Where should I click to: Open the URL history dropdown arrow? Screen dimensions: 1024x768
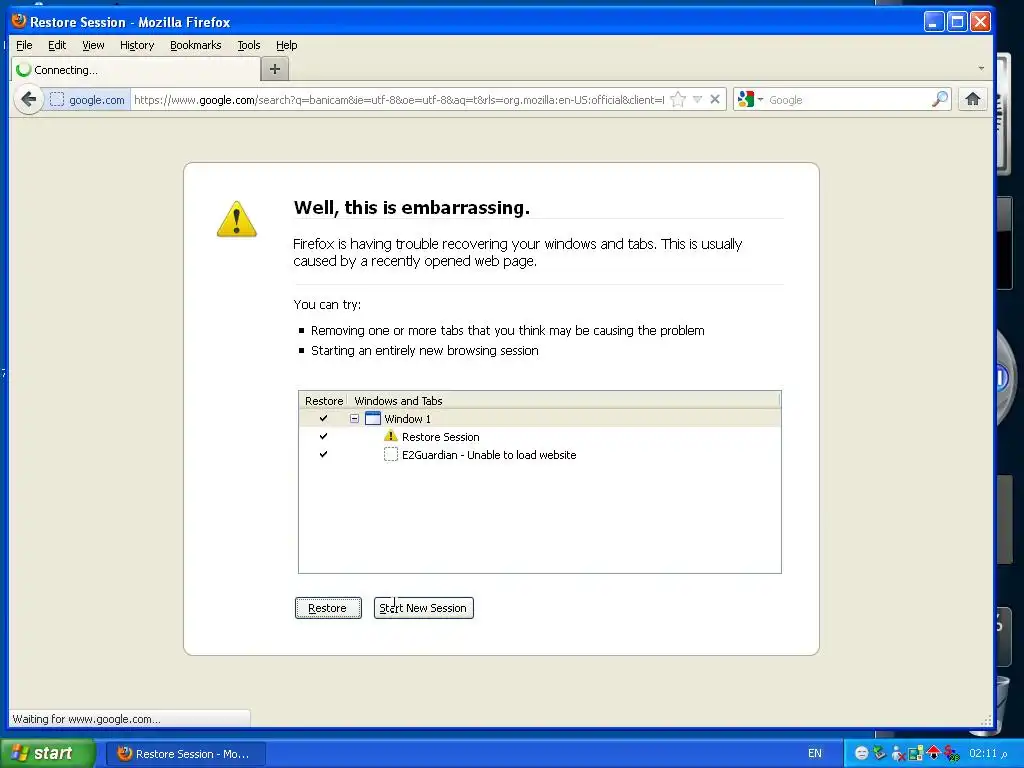coord(697,99)
